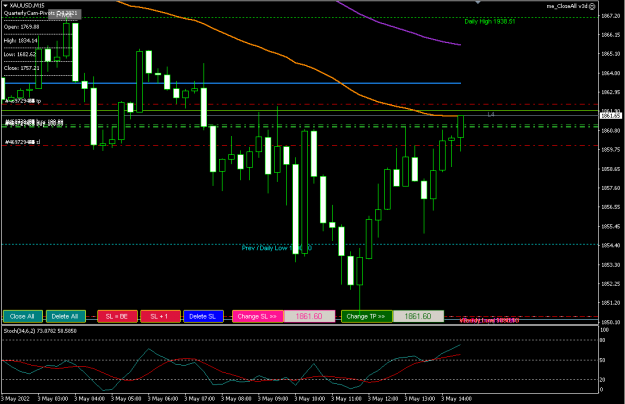Select the Prev / Daily Low label
Viewport: 625px width, 404px height.
point(277,248)
